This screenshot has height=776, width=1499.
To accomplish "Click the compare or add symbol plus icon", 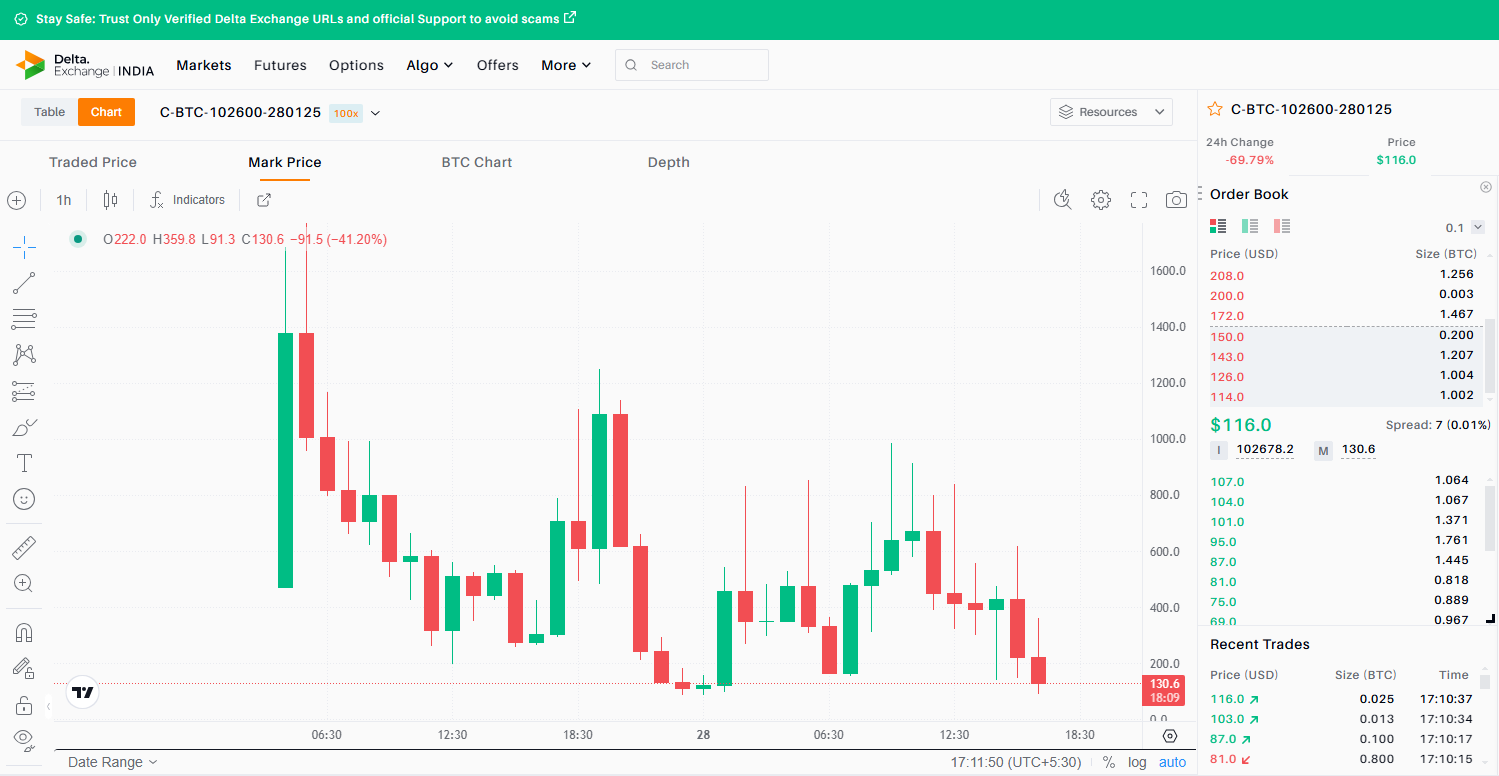I will tap(16, 200).
